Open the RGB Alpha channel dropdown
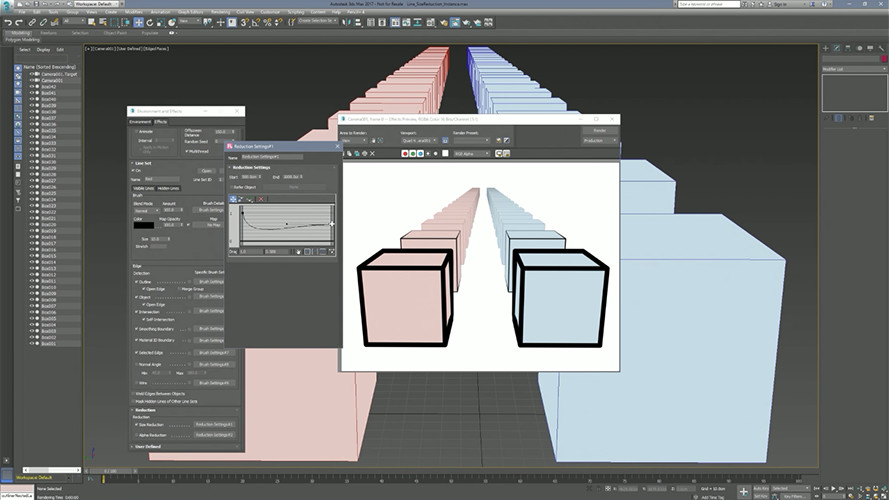Image resolution: width=889 pixels, height=500 pixels. click(471, 154)
